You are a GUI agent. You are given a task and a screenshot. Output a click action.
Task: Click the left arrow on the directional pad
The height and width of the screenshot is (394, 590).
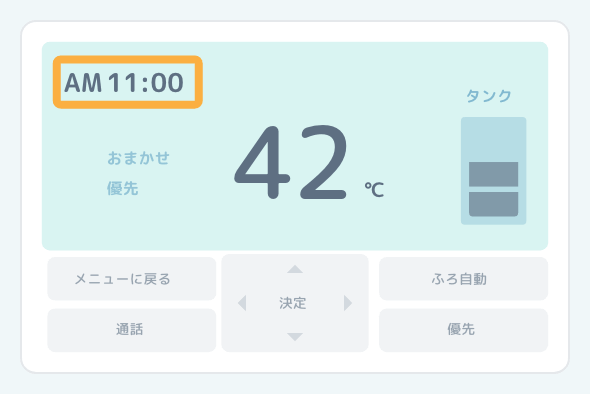point(242,303)
